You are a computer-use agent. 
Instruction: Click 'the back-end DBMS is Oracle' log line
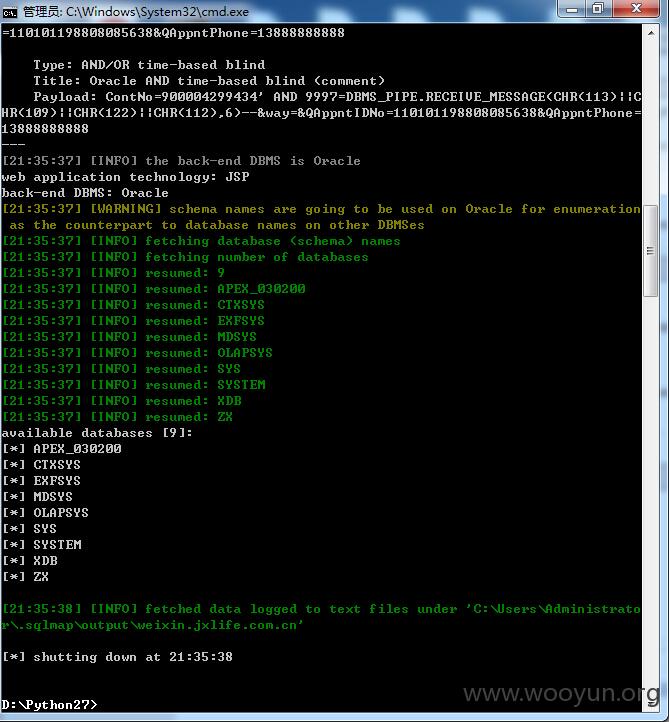click(x=181, y=161)
